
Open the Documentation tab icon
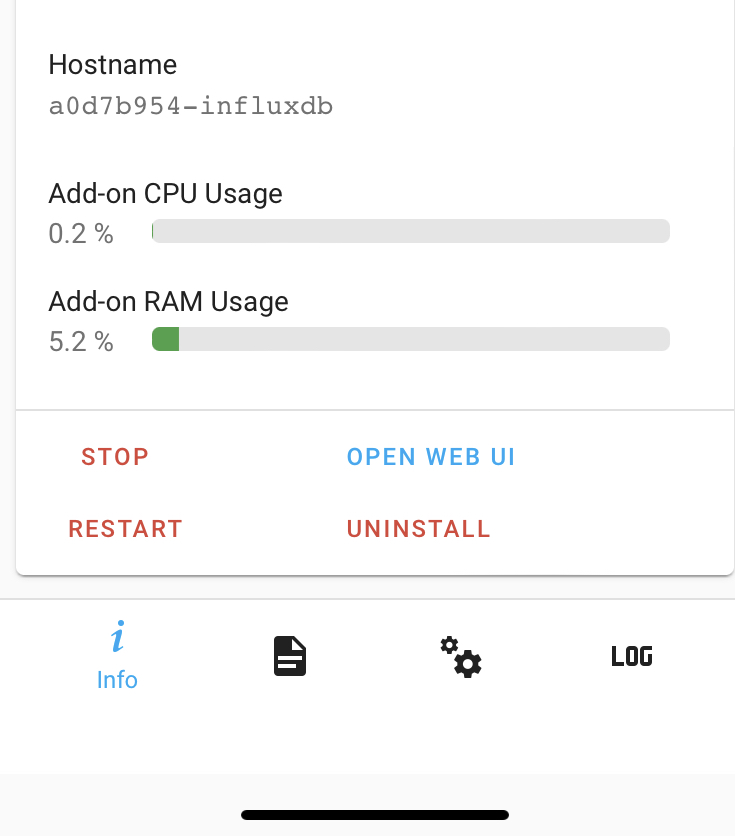click(x=290, y=657)
